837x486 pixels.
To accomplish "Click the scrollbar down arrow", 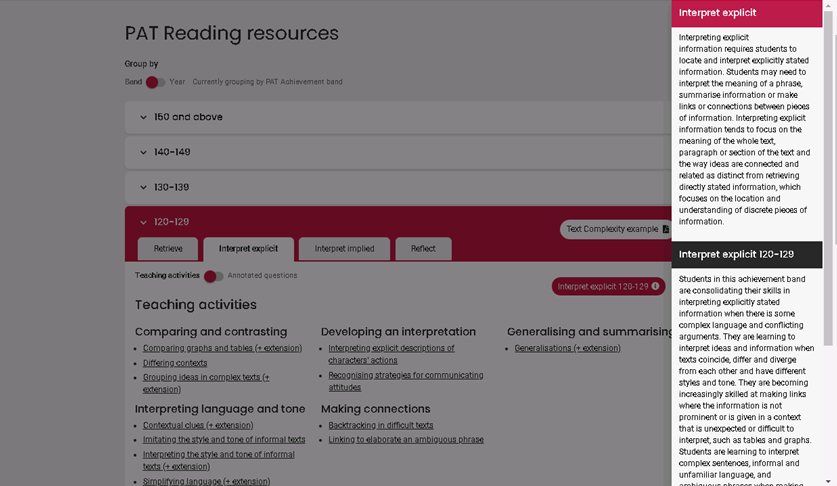I will 828,482.
